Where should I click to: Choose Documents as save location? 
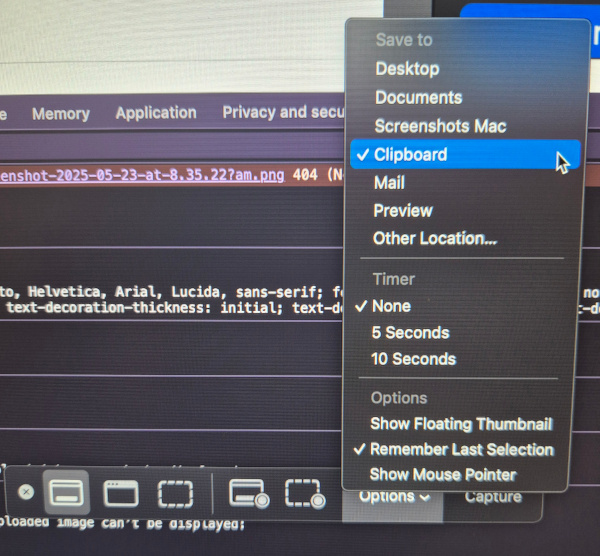(x=419, y=98)
